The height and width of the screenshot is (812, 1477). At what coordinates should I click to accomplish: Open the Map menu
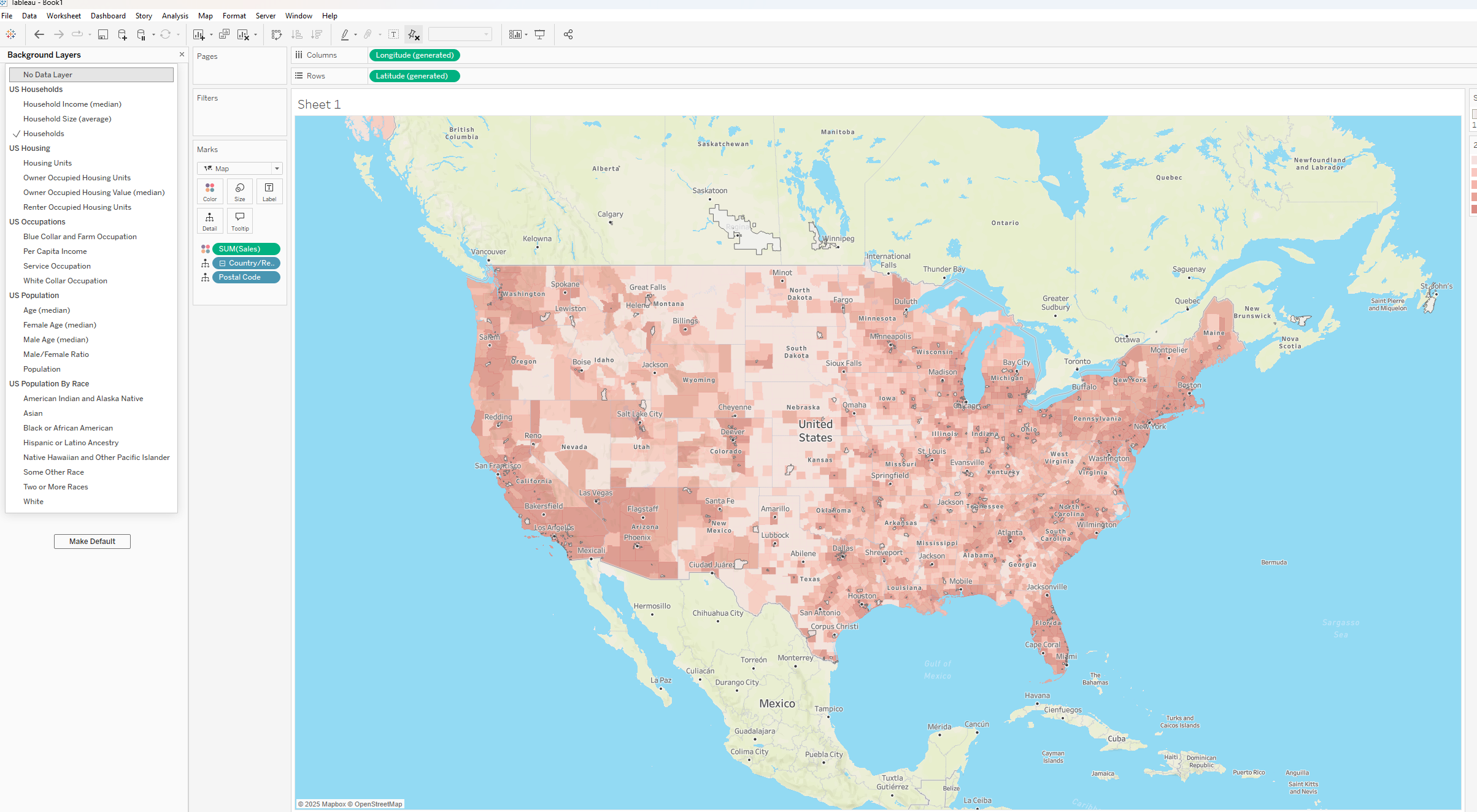(x=206, y=16)
